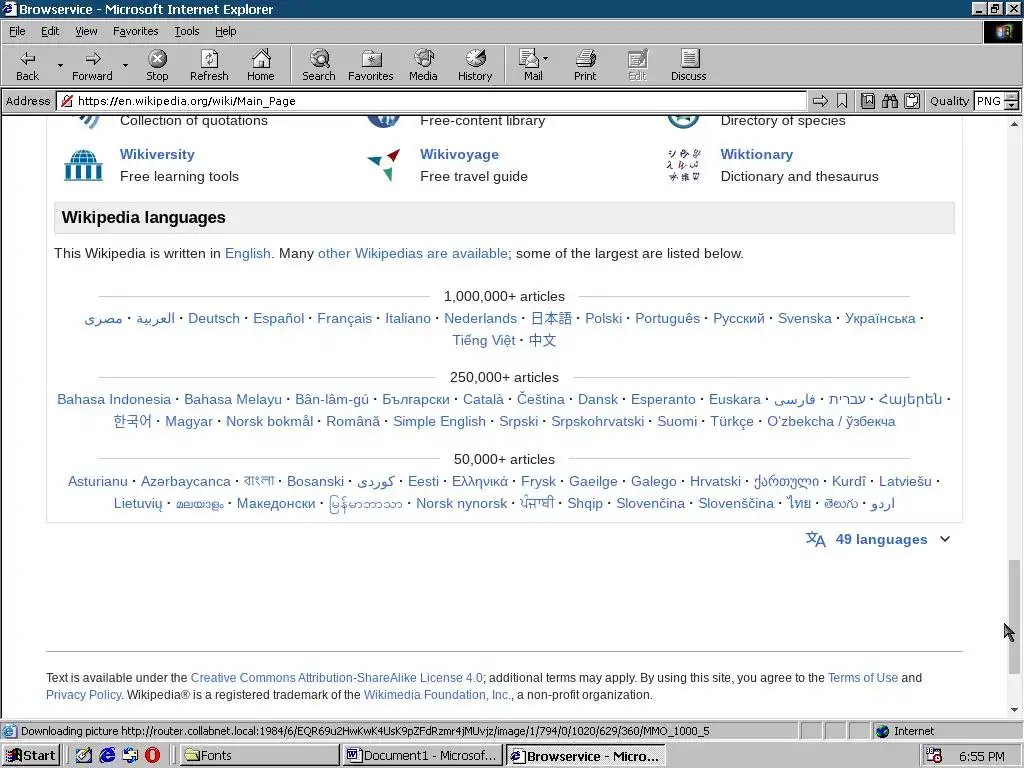
Task: Open the Wiktionary link
Action: [x=756, y=154]
